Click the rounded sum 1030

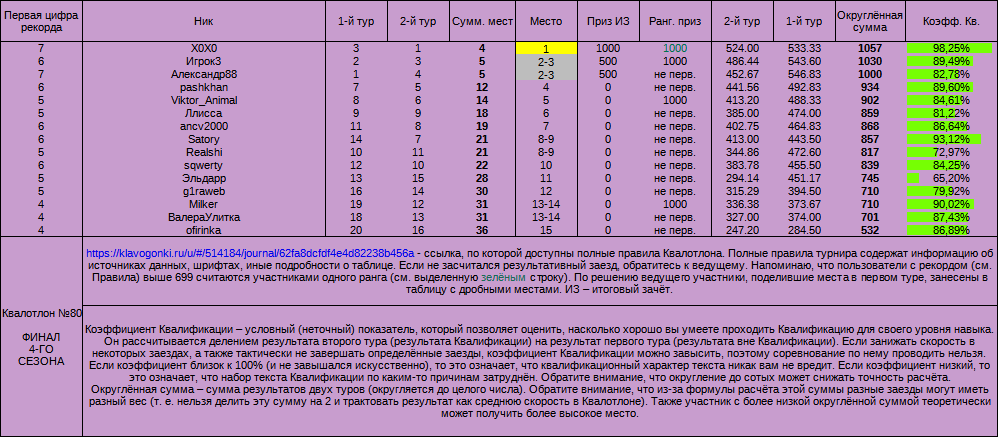point(869,61)
